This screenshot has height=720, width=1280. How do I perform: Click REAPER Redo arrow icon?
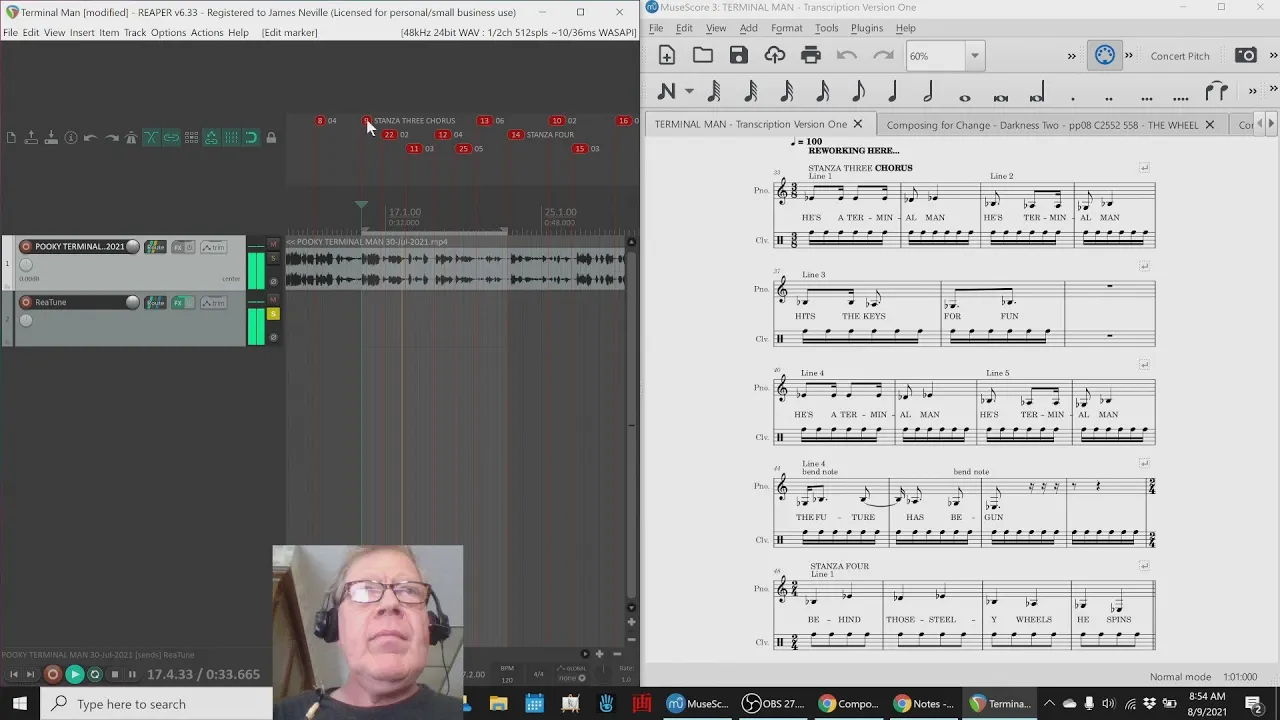pos(111,137)
